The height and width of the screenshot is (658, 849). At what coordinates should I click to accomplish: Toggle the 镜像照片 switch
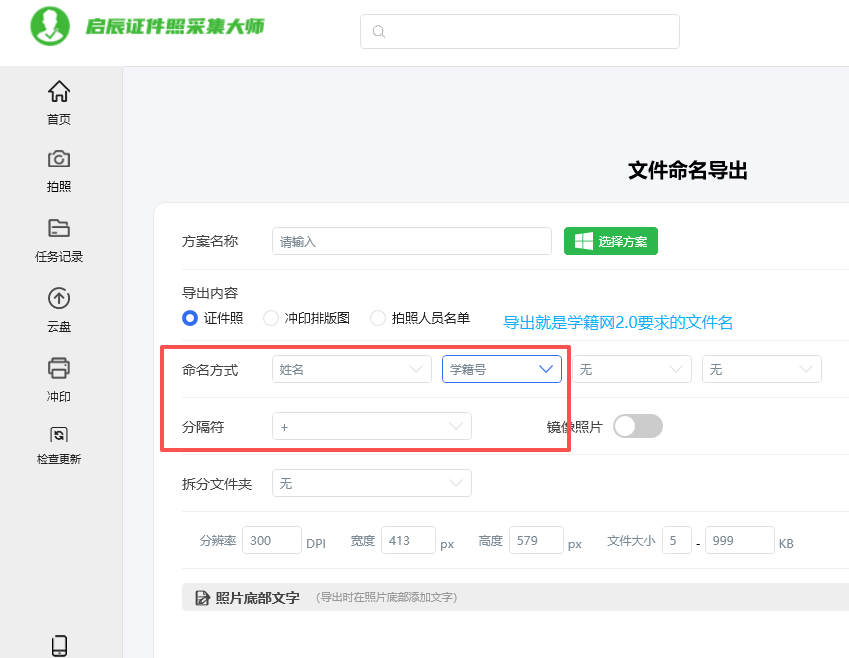pos(638,426)
